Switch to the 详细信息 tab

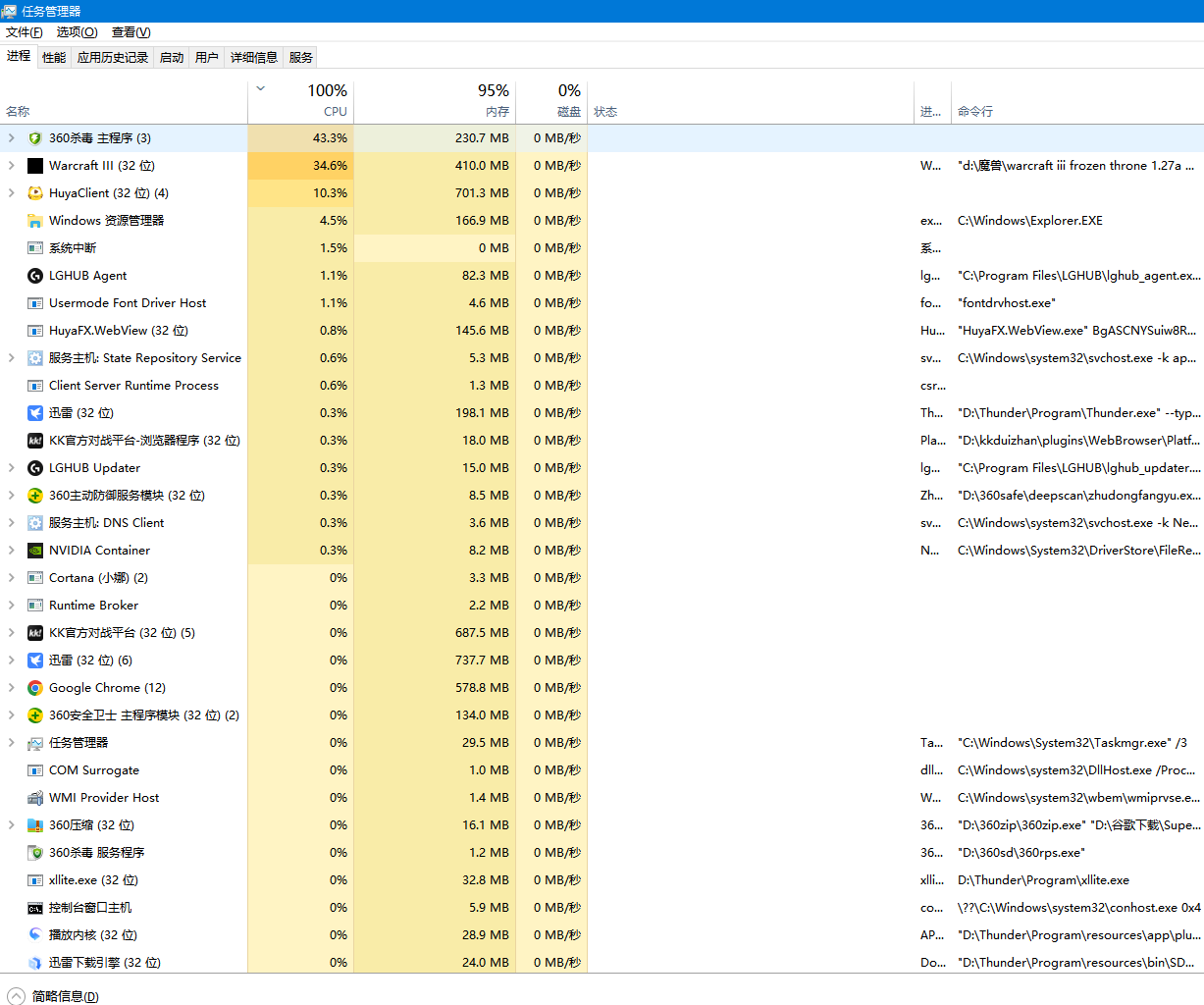coord(254,57)
